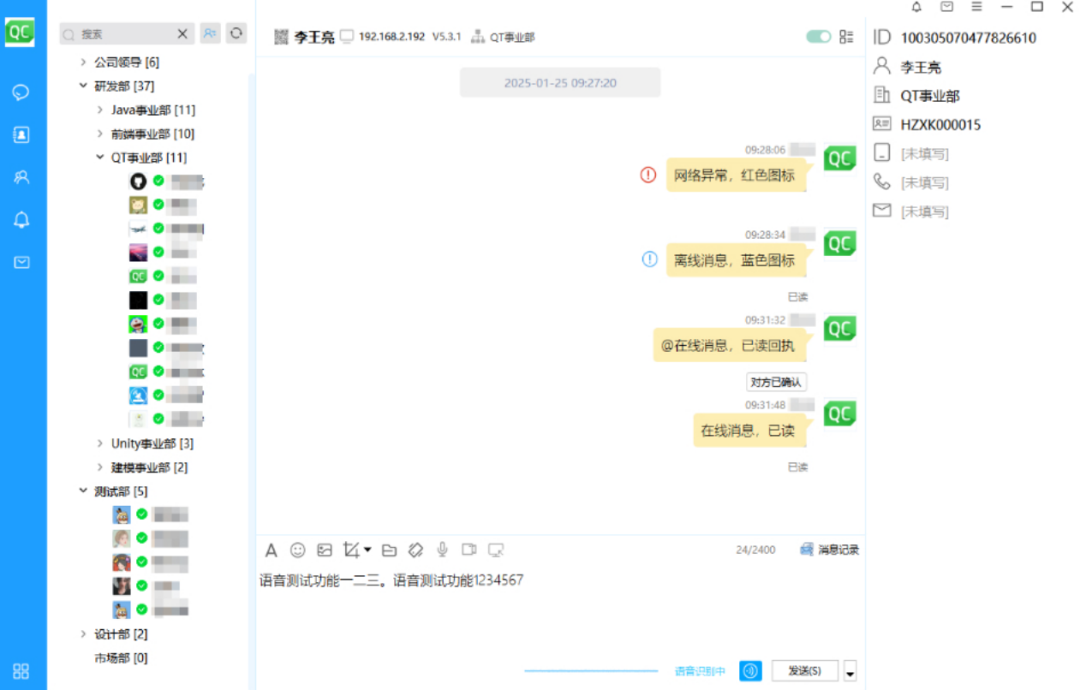Image resolution: width=1080 pixels, height=690 pixels.
Task: Expand Unity事业部 [3] group
Action: [x=101, y=443]
